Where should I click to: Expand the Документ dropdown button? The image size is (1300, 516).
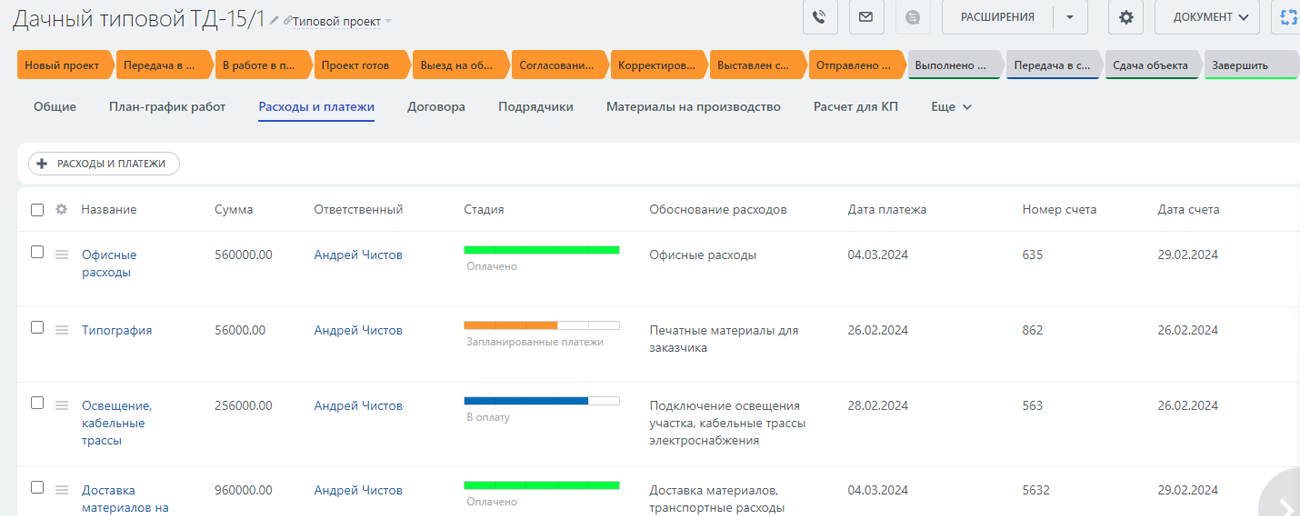coord(1211,17)
